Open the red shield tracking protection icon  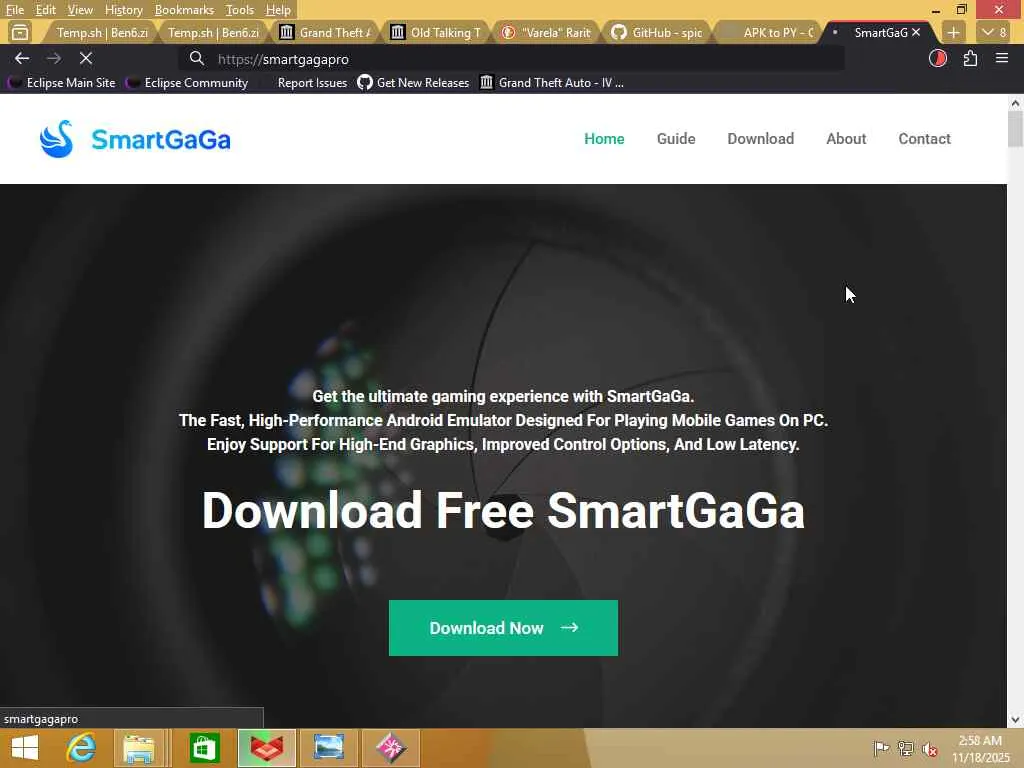938,59
